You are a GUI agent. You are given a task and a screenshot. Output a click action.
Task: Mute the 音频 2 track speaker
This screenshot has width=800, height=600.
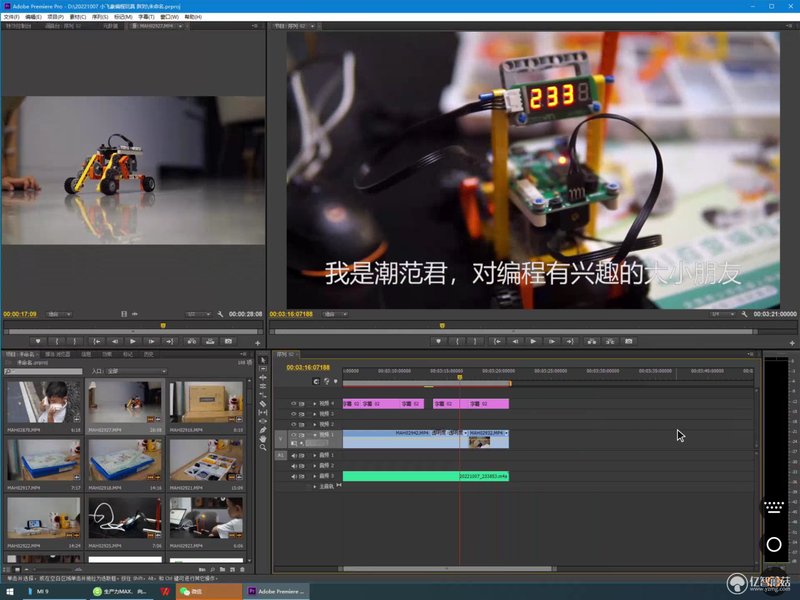point(293,466)
